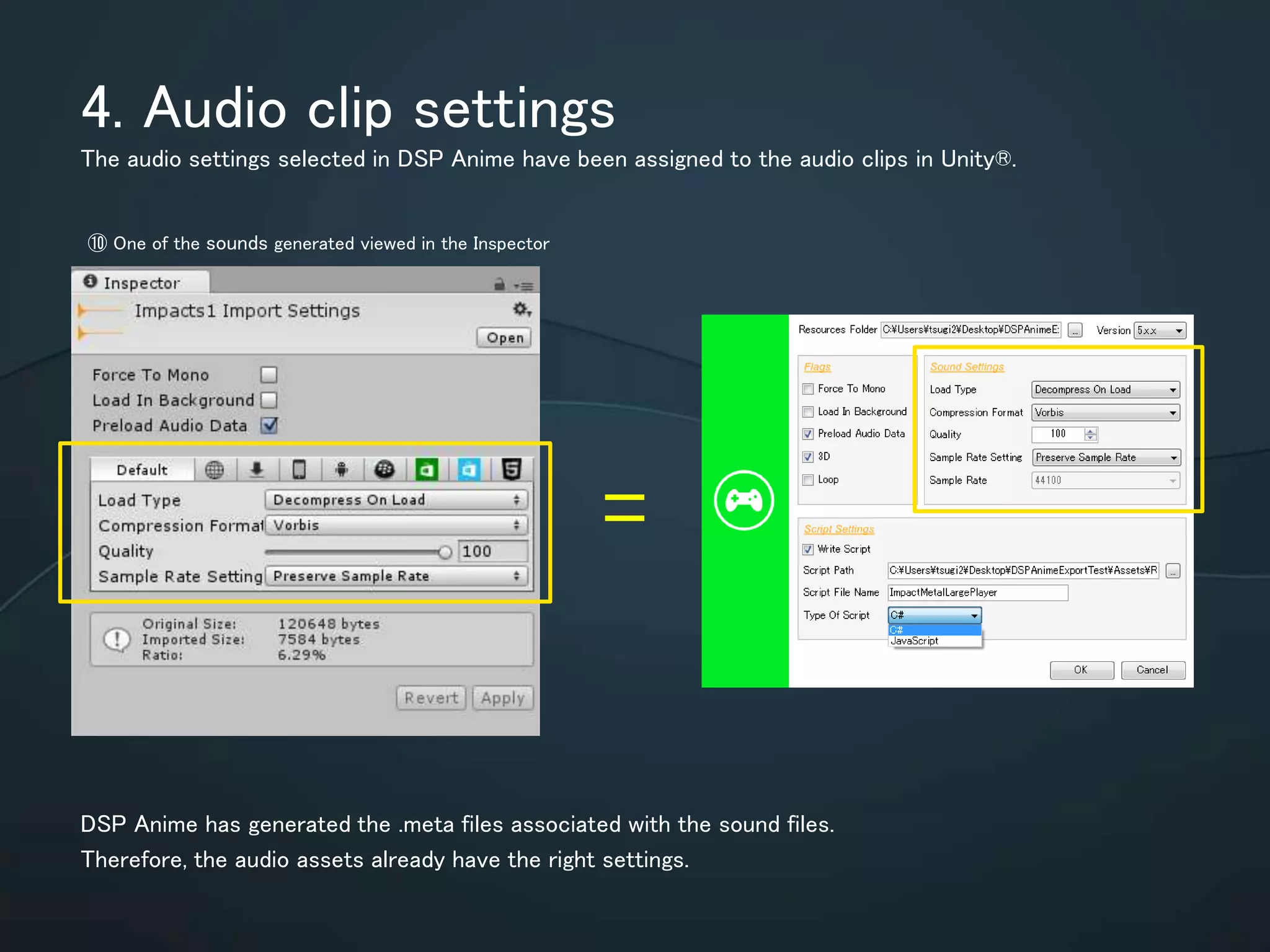This screenshot has width=1270, height=952.
Task: Click the Sound Settings section heading
Action: [967, 367]
